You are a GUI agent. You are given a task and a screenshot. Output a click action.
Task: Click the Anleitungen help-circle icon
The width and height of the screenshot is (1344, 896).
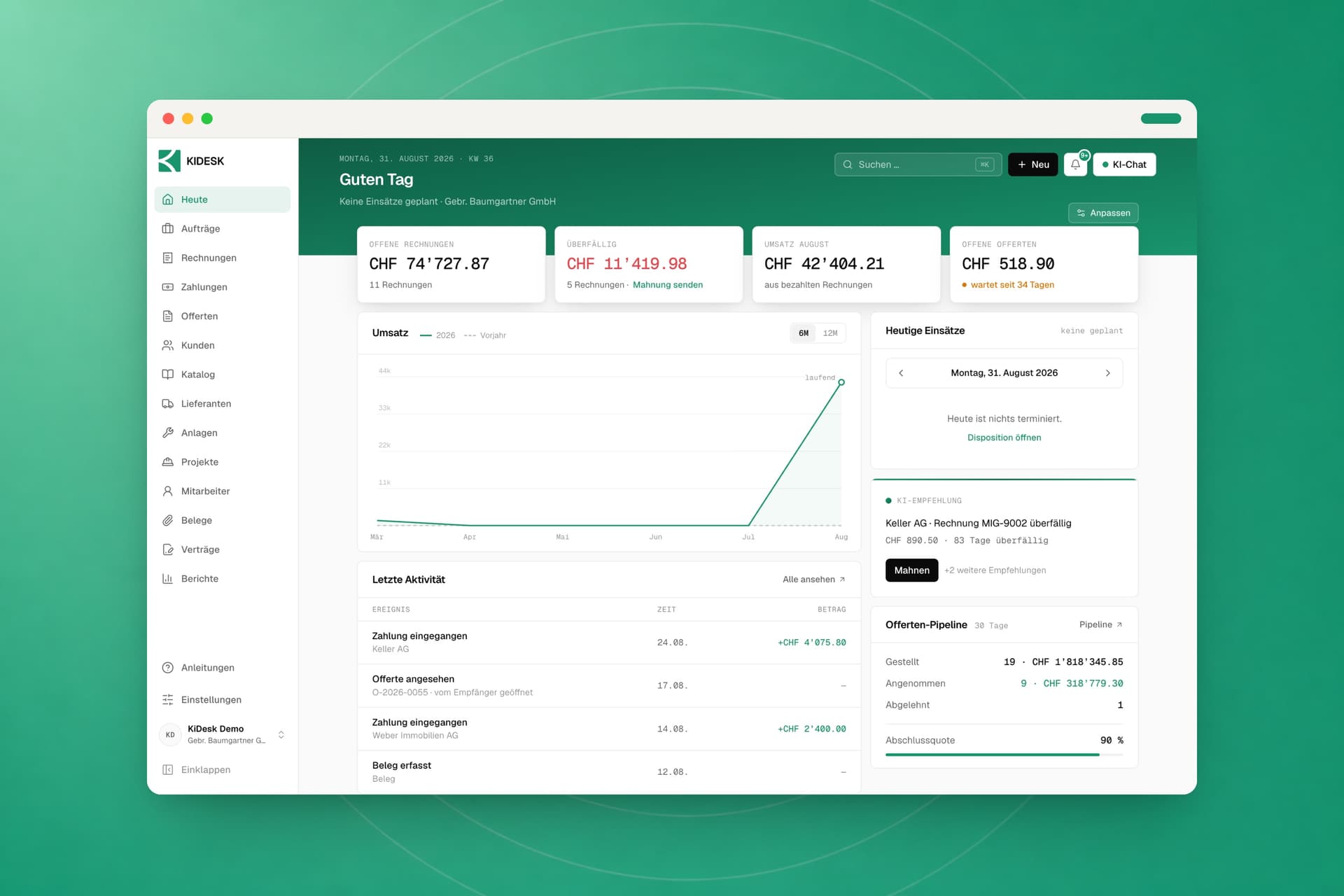167,668
